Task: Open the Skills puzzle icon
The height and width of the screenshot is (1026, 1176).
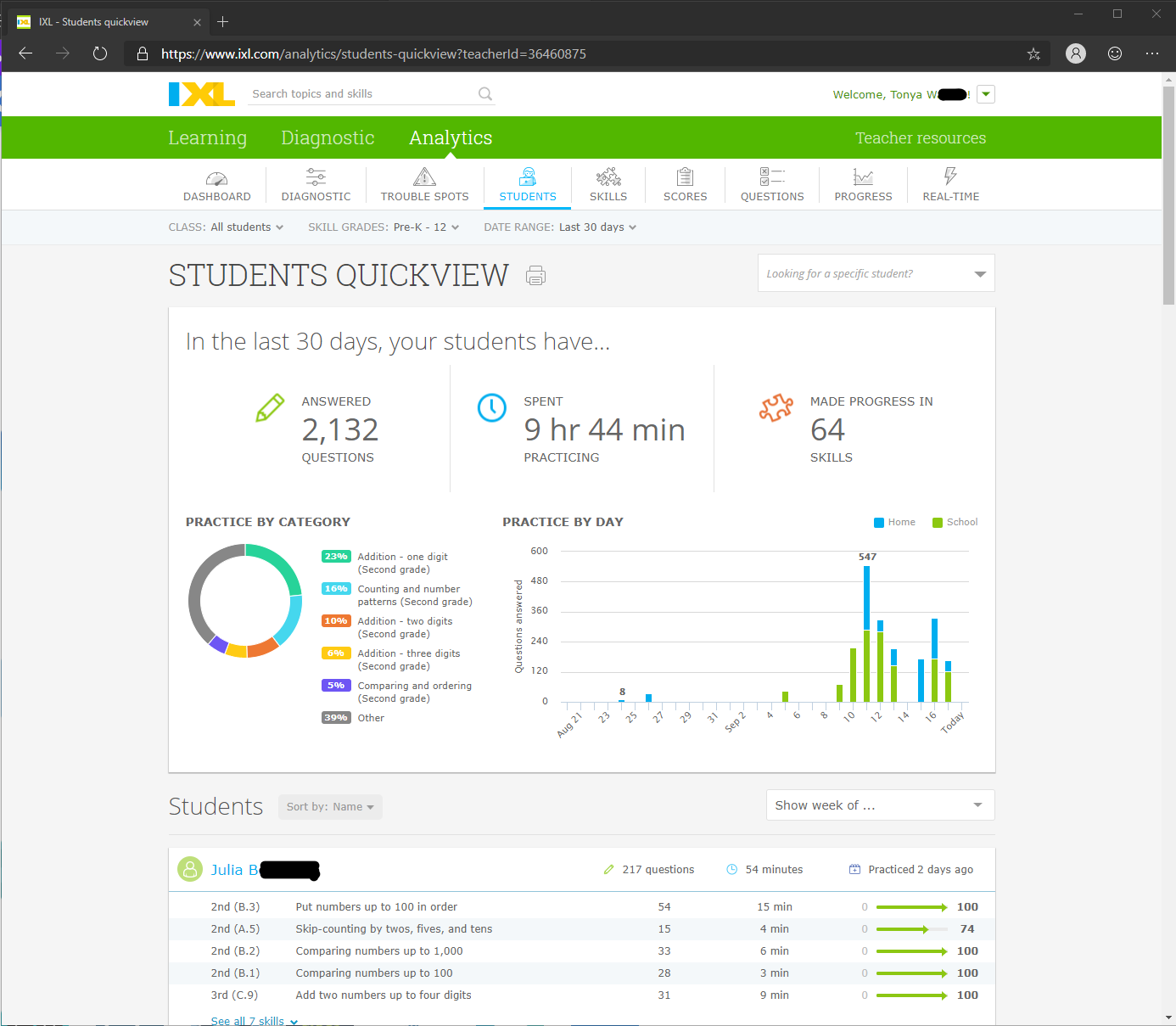Action: coord(608,177)
